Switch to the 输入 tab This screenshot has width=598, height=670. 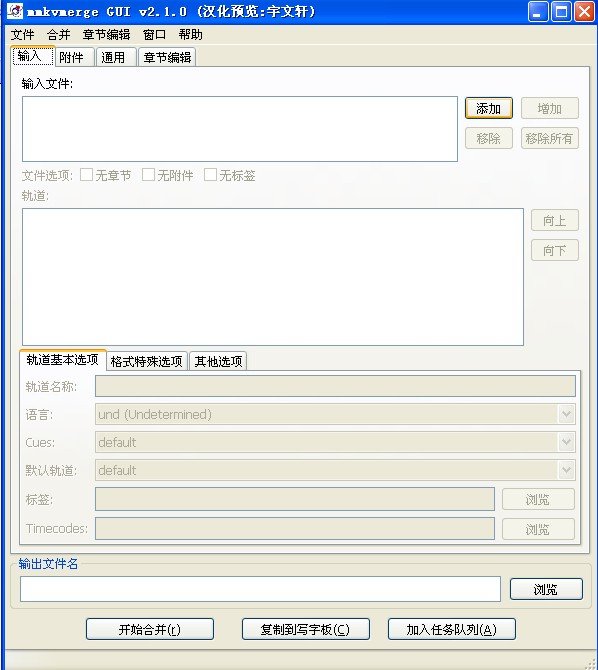(33, 56)
